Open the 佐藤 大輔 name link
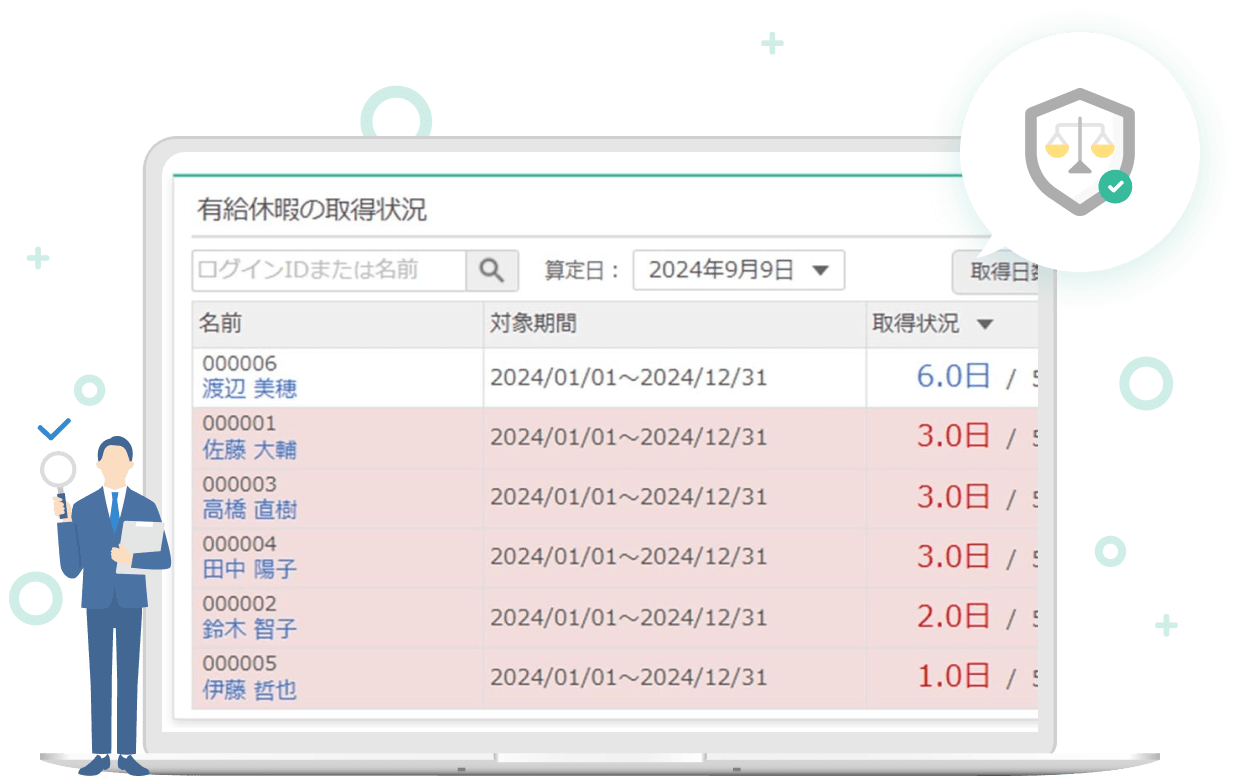This screenshot has width=1240, height=776. [249, 450]
